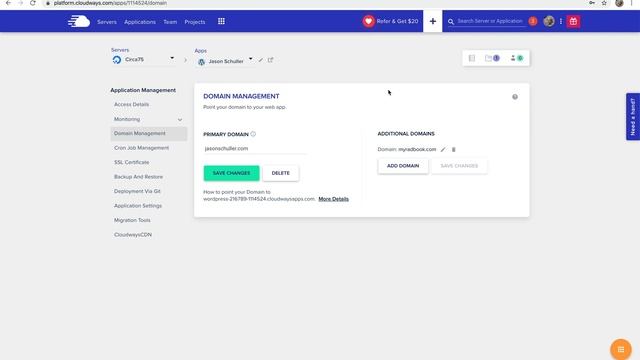This screenshot has width=640, height=360.
Task: Click the plus add button in header
Action: point(433,21)
